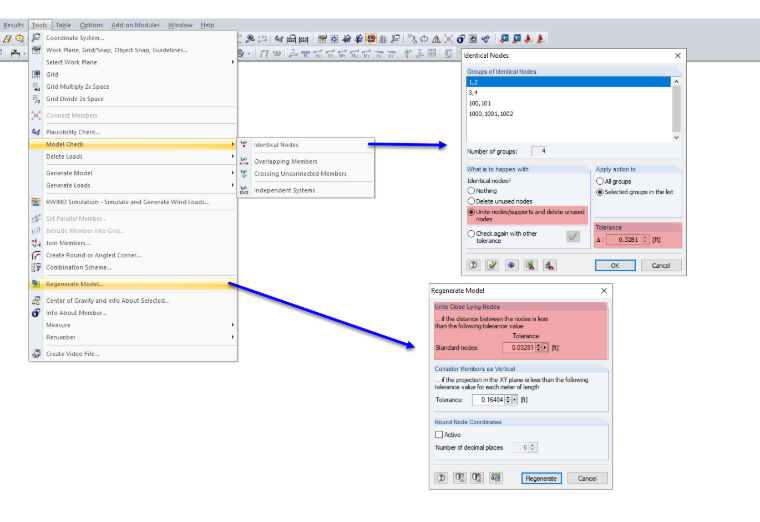The image size is (760, 522).
Task: Select group 3,4 in identical nodes list
Action: [x=568, y=93]
